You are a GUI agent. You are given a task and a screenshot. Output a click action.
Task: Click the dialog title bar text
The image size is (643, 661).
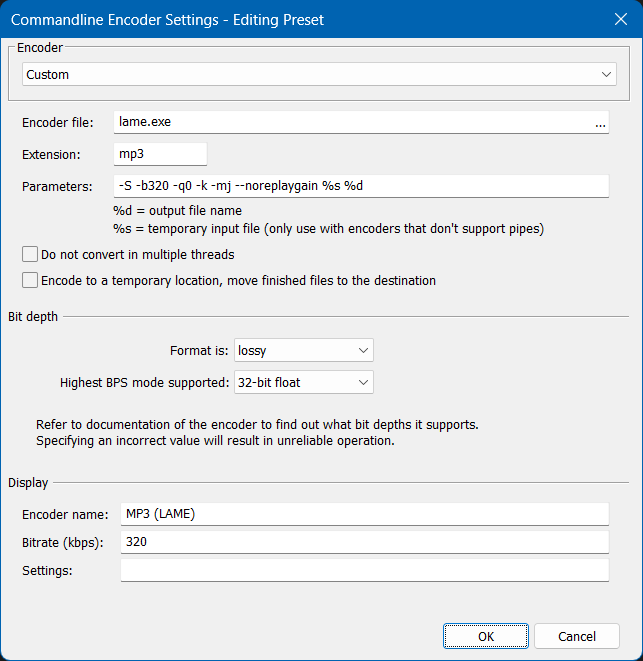(167, 20)
